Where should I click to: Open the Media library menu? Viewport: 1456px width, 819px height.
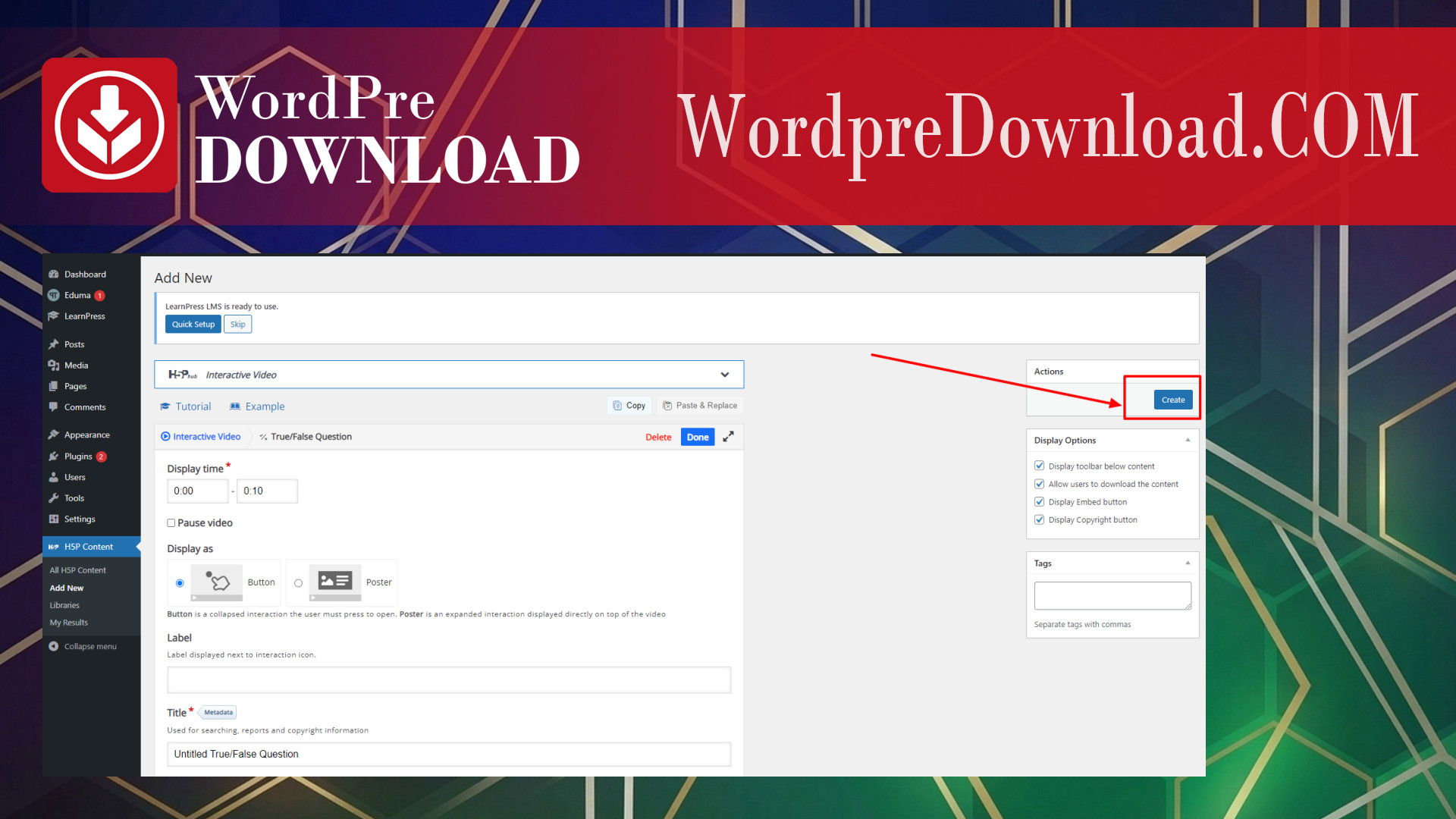tap(76, 366)
